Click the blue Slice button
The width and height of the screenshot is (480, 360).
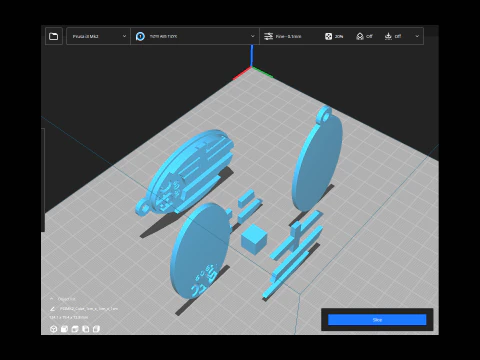point(377,320)
